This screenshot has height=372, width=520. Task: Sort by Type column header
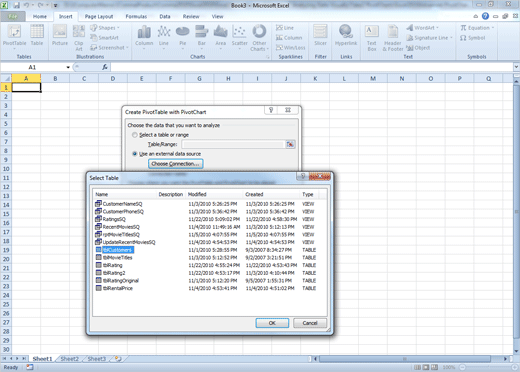click(307, 194)
